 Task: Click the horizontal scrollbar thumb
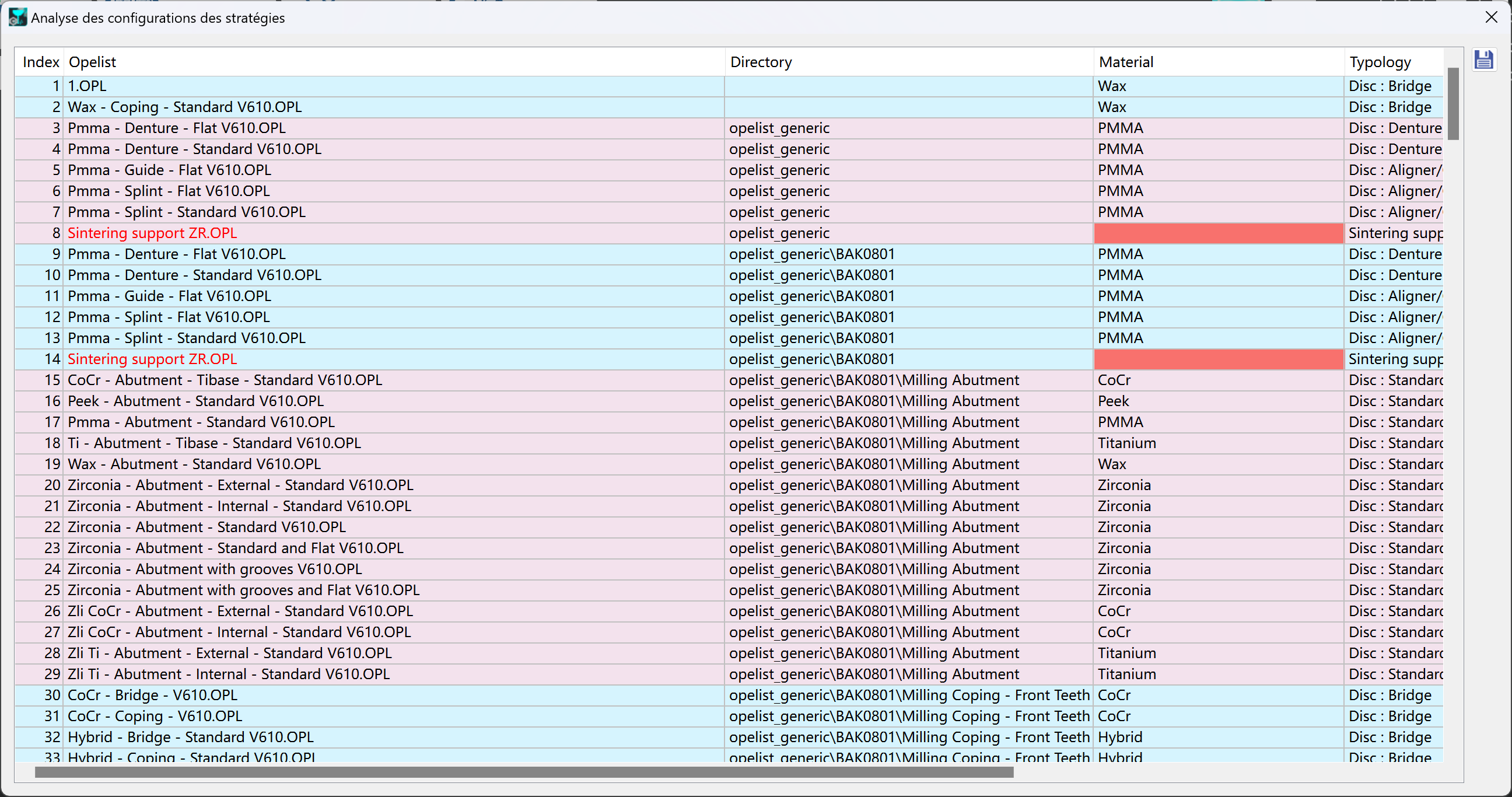(524, 772)
